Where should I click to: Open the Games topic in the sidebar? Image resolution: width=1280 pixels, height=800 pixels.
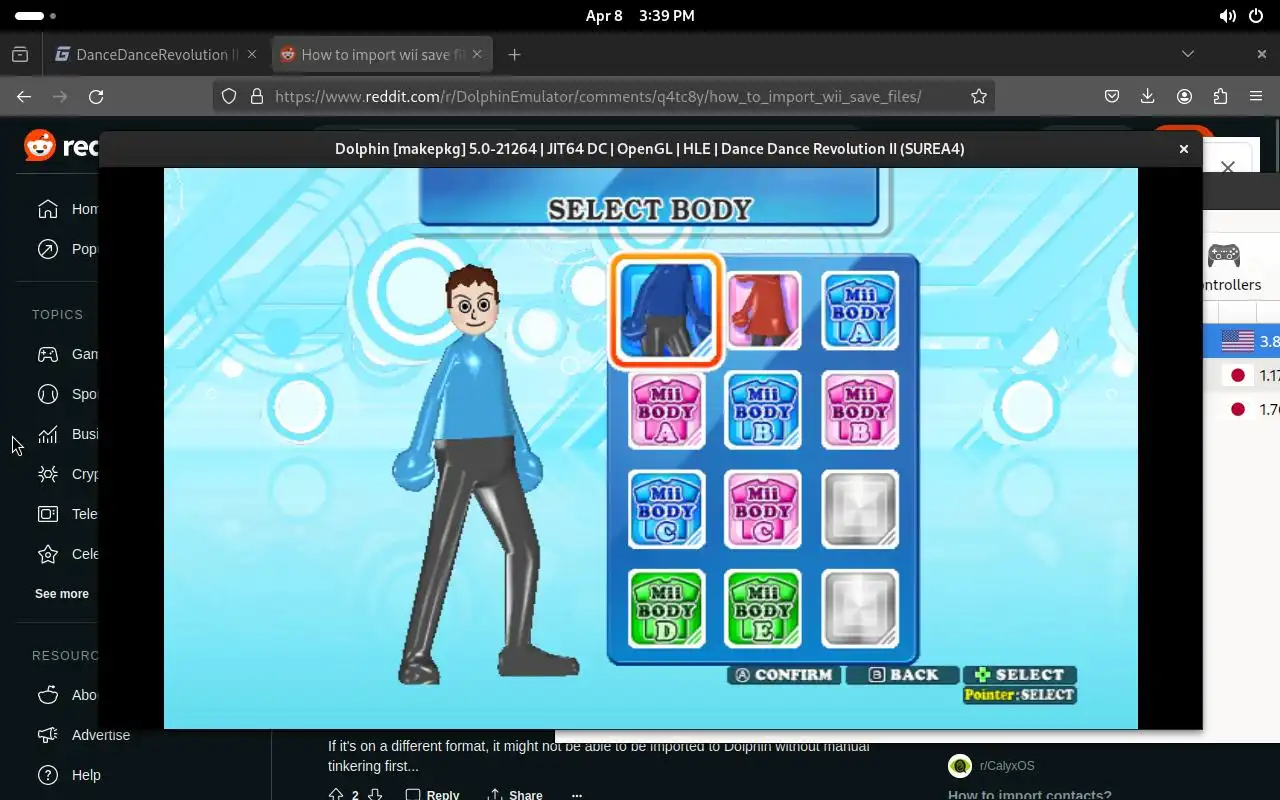click(x=66, y=354)
